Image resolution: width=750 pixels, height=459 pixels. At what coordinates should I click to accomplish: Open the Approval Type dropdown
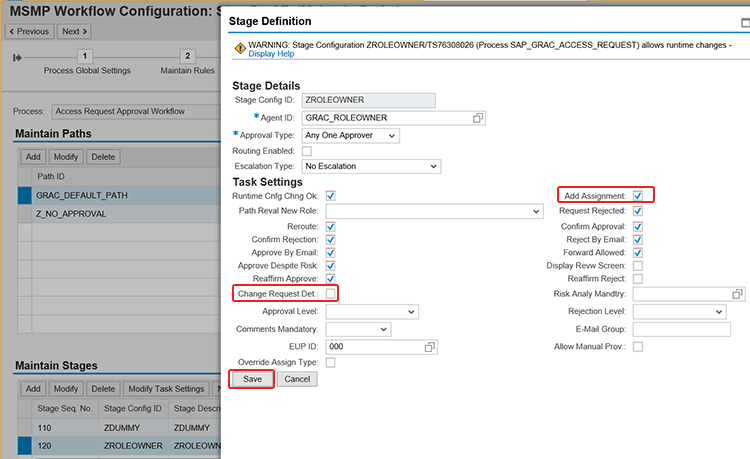point(351,135)
